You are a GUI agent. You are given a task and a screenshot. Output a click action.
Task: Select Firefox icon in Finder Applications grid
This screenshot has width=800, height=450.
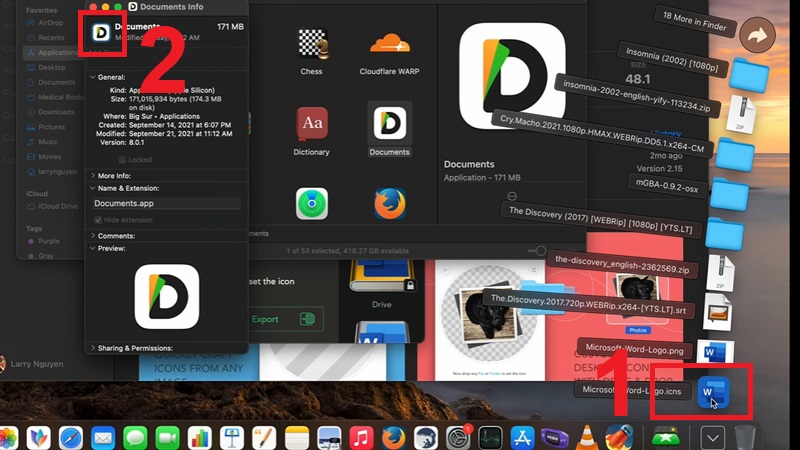[390, 204]
